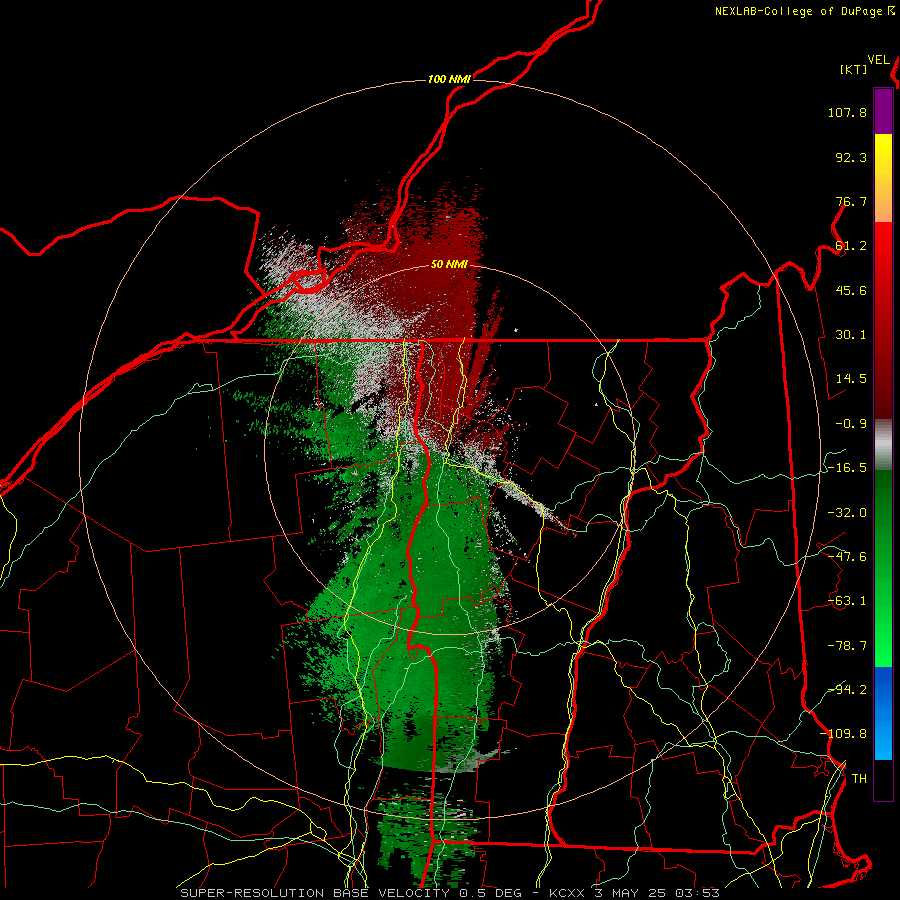Click the -63.1 legend value
This screenshot has height=900, width=900.
[x=847, y=601]
